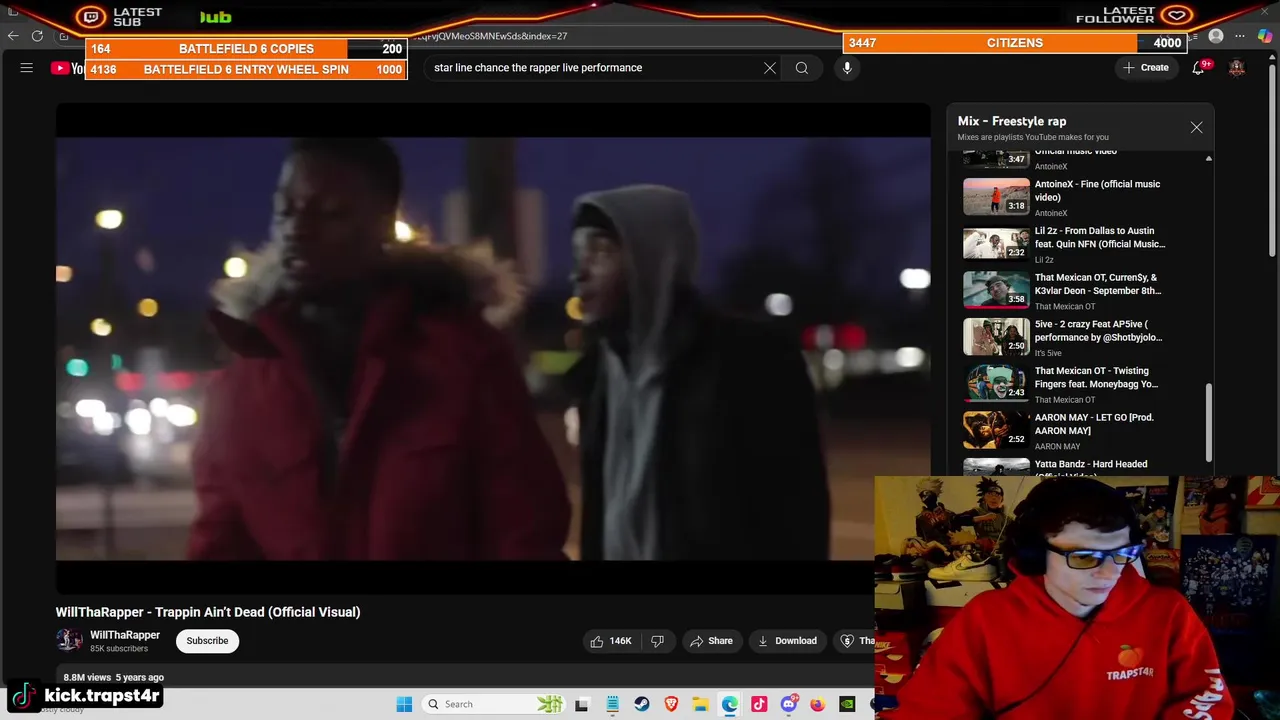The image size is (1280, 720).
Task: Launch Brave browser from the taskbar
Action: (x=671, y=704)
